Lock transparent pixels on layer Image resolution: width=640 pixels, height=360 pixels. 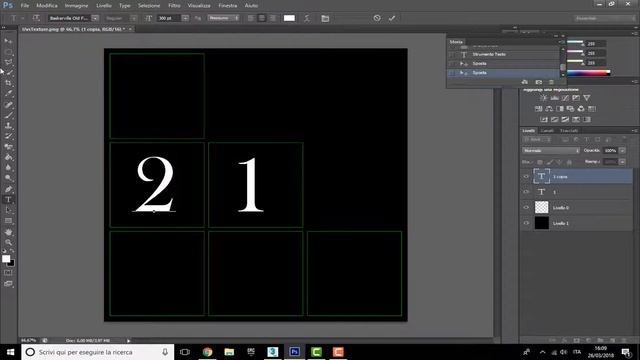point(540,162)
